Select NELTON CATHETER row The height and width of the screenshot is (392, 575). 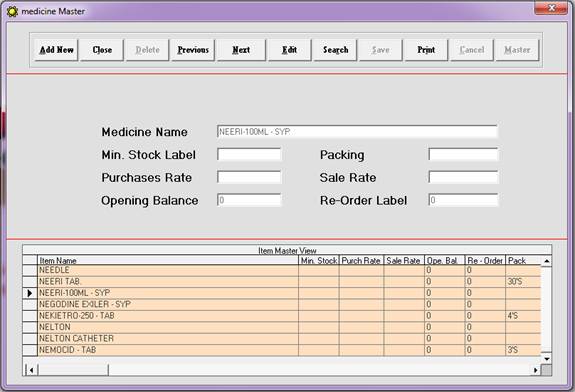tap(282, 338)
